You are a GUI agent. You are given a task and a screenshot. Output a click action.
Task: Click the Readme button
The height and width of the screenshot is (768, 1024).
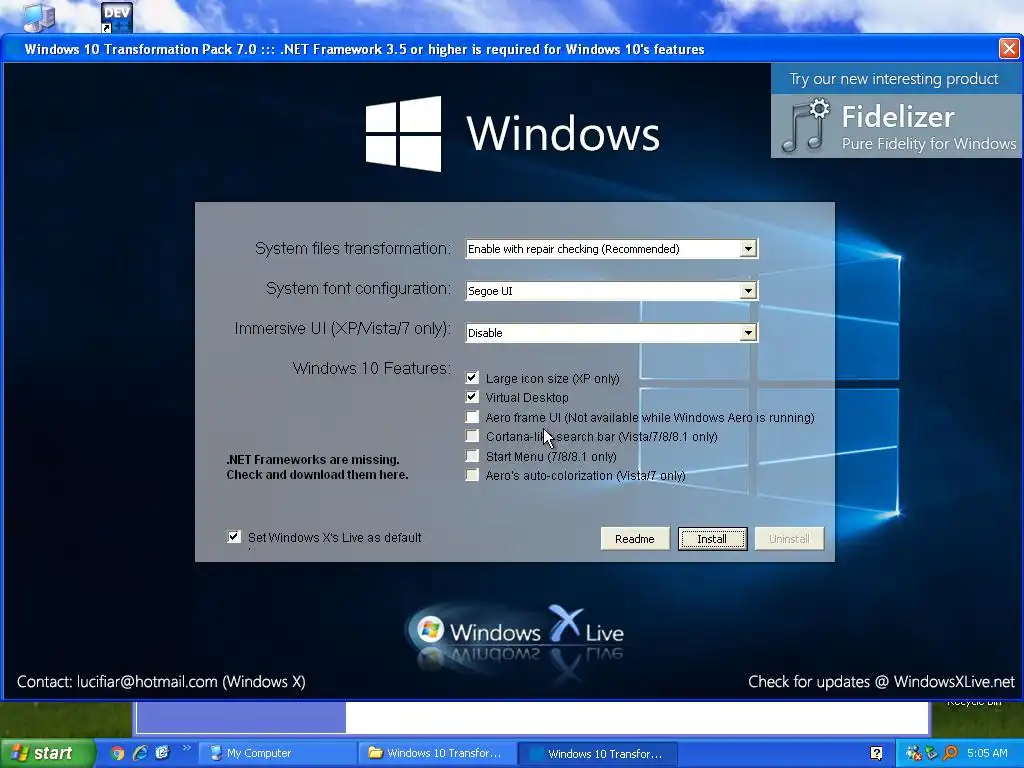coord(635,539)
